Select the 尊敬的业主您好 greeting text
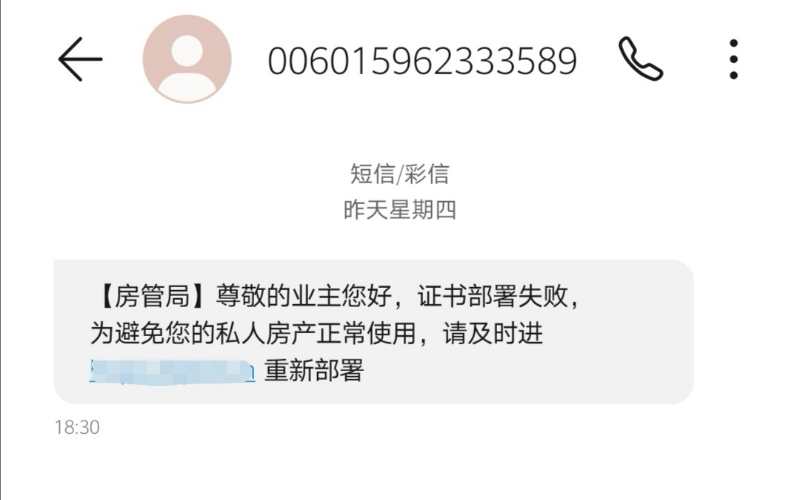The height and width of the screenshot is (500, 800). tap(304, 296)
